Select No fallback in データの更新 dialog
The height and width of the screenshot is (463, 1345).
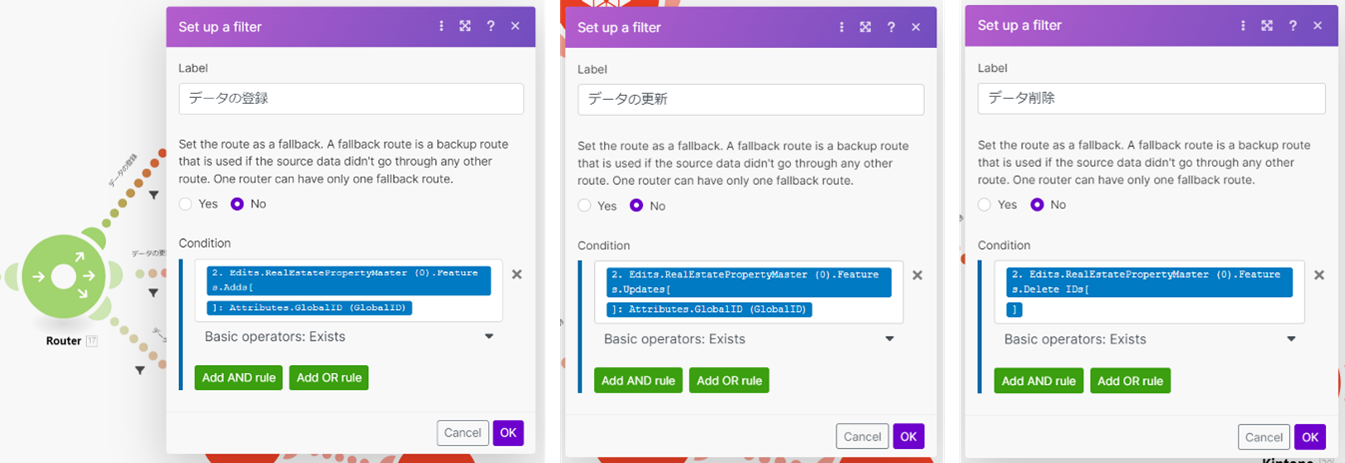pyautogui.click(x=638, y=206)
